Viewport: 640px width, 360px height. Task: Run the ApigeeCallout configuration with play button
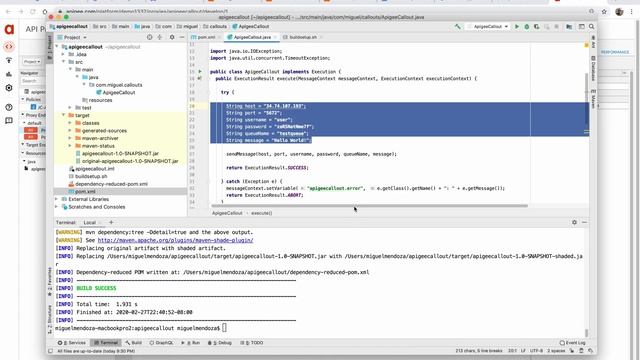pyautogui.click(x=517, y=27)
